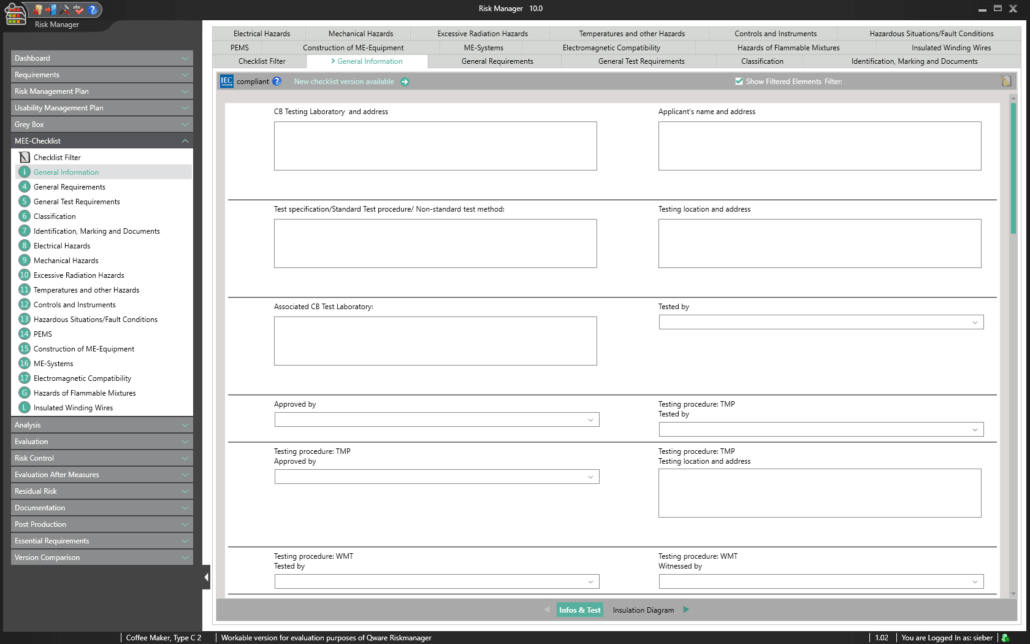This screenshot has height=644, width=1030.
Task: Click the green user status icon in status bar
Action: [1005, 637]
